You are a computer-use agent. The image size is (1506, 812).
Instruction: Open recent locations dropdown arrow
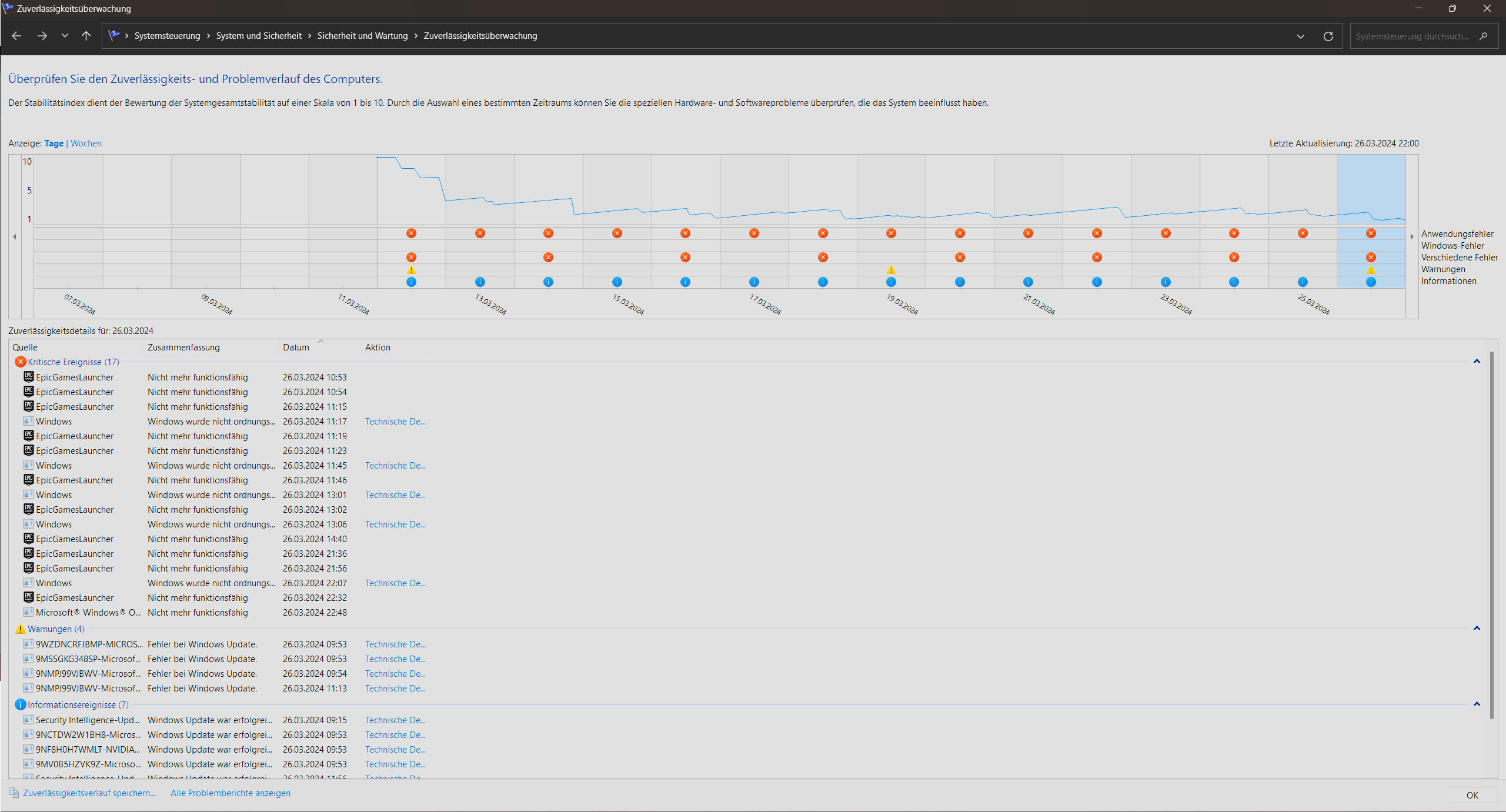pos(65,36)
